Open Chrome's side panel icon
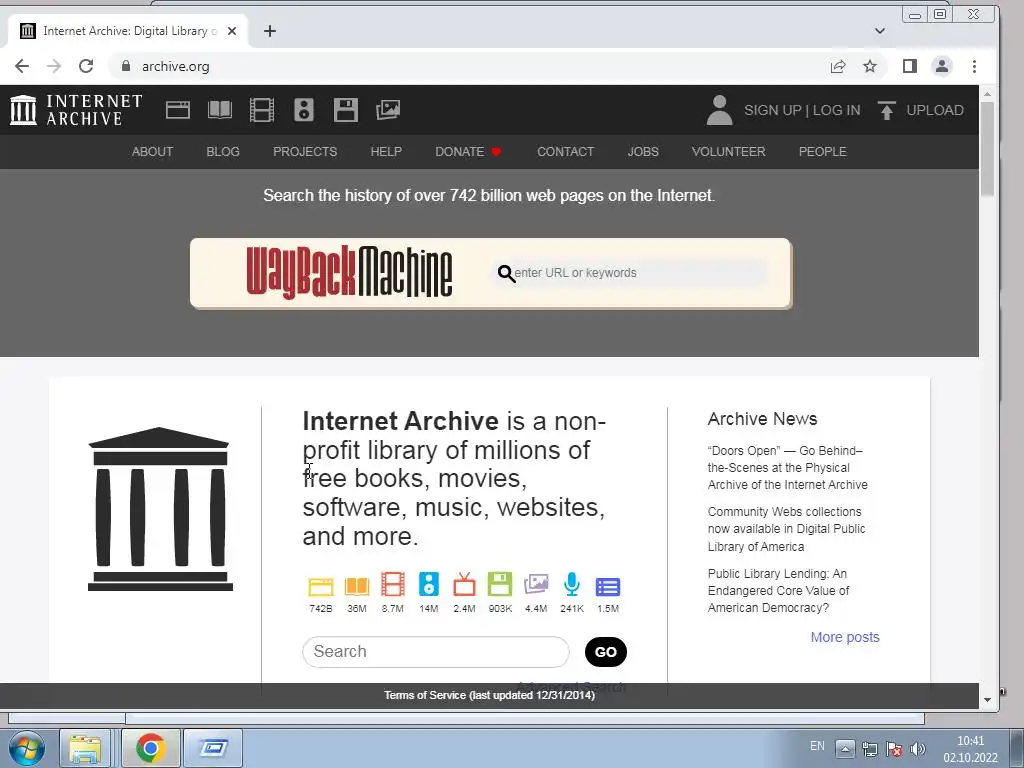1024x768 pixels. (910, 66)
